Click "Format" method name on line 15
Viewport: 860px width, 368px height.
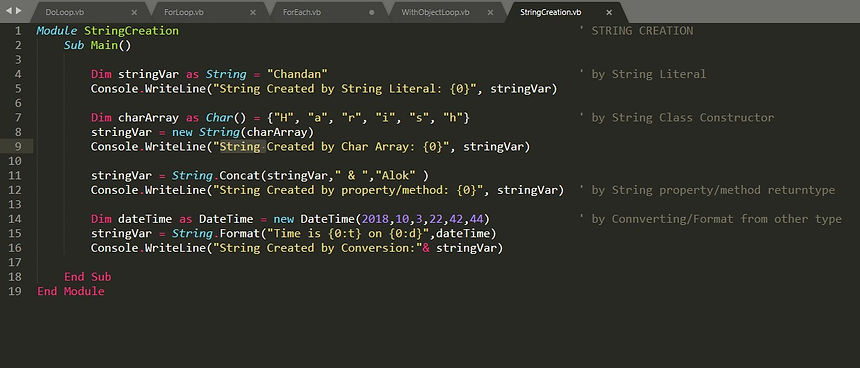(x=240, y=234)
